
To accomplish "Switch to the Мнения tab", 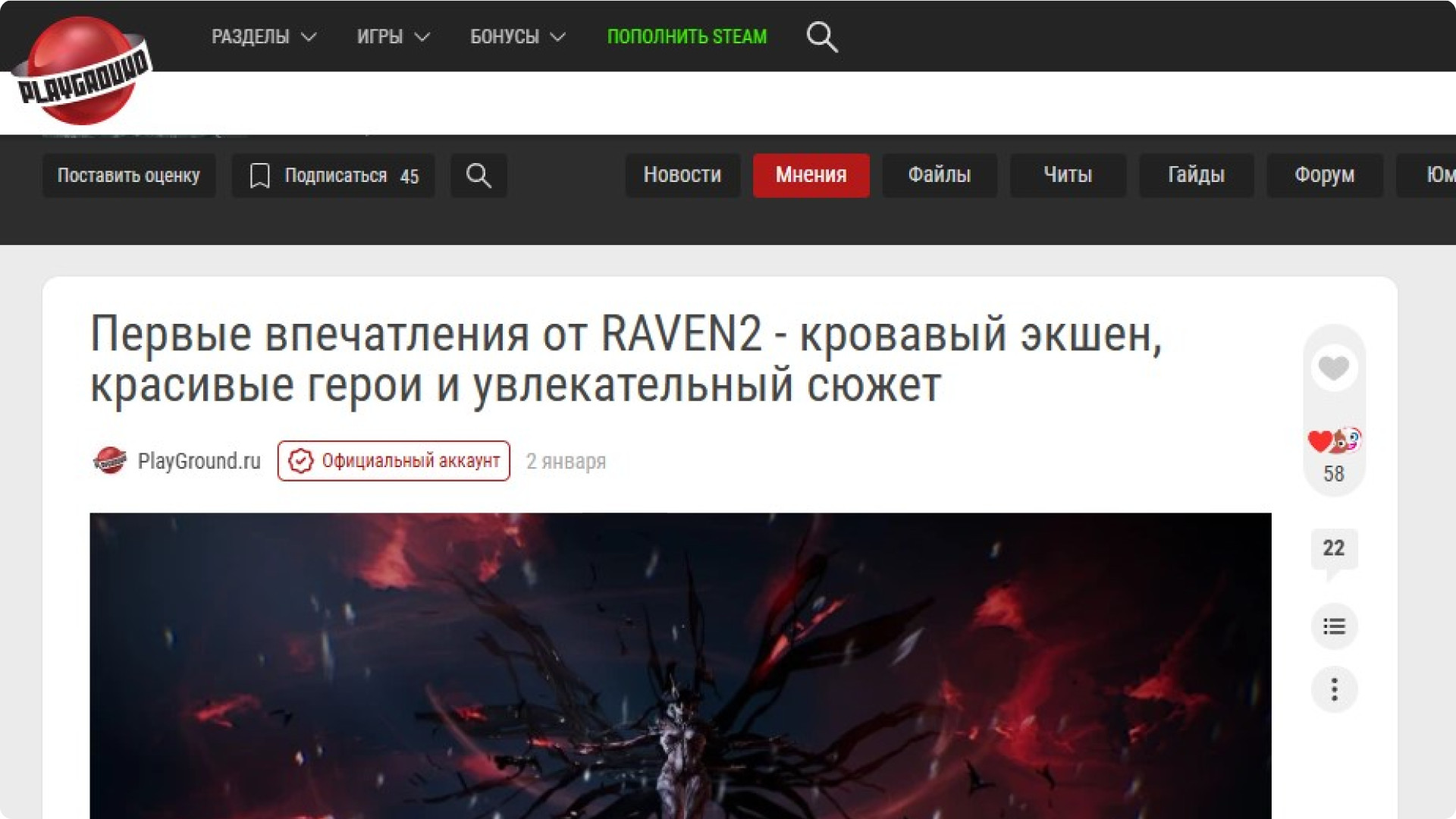I will (x=811, y=175).
